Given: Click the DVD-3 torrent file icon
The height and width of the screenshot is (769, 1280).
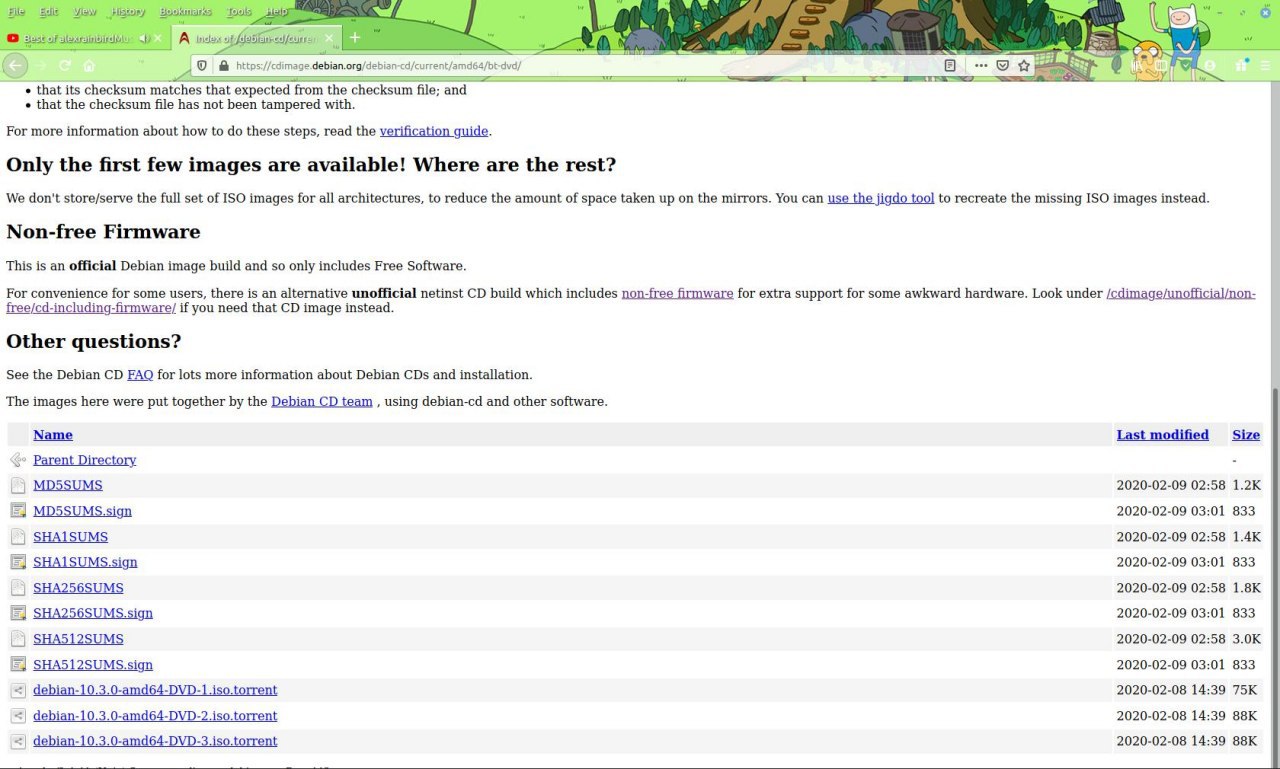Looking at the screenshot, I should pyautogui.click(x=18, y=741).
